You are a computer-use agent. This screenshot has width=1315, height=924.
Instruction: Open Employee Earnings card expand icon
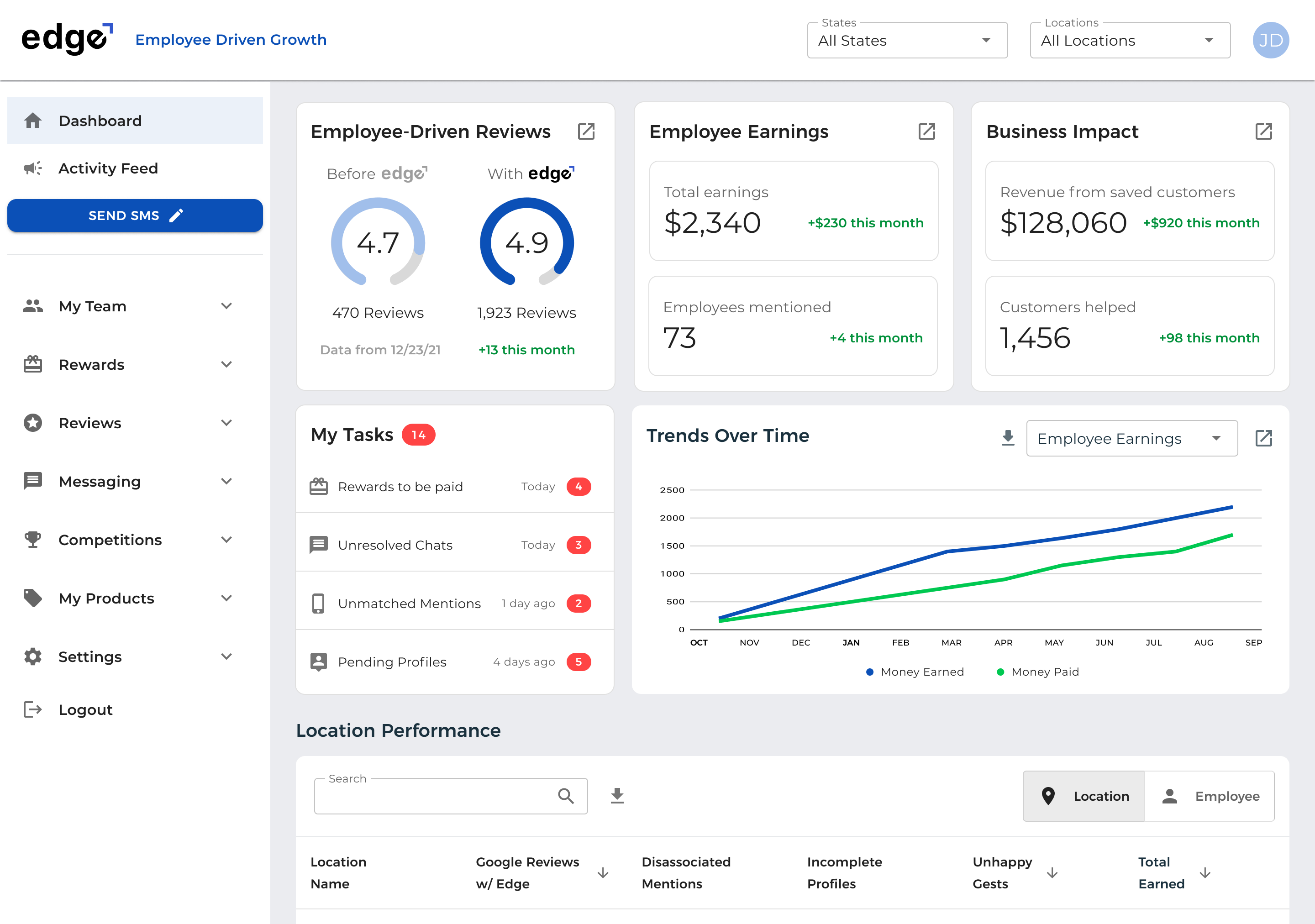[x=927, y=131]
